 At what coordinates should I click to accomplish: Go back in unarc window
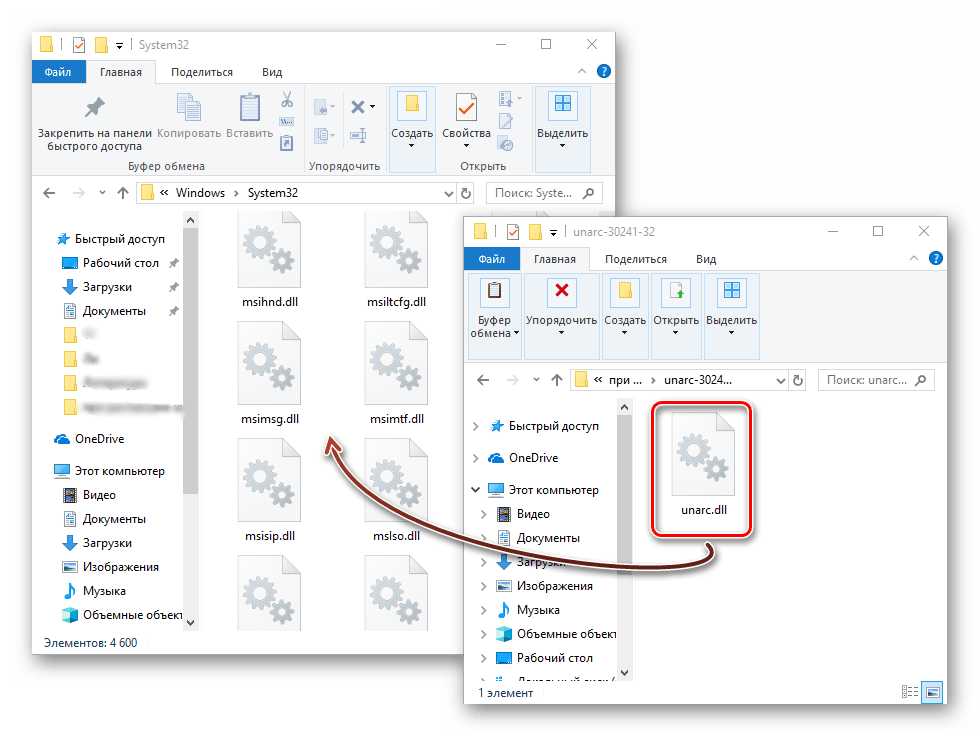pos(483,380)
